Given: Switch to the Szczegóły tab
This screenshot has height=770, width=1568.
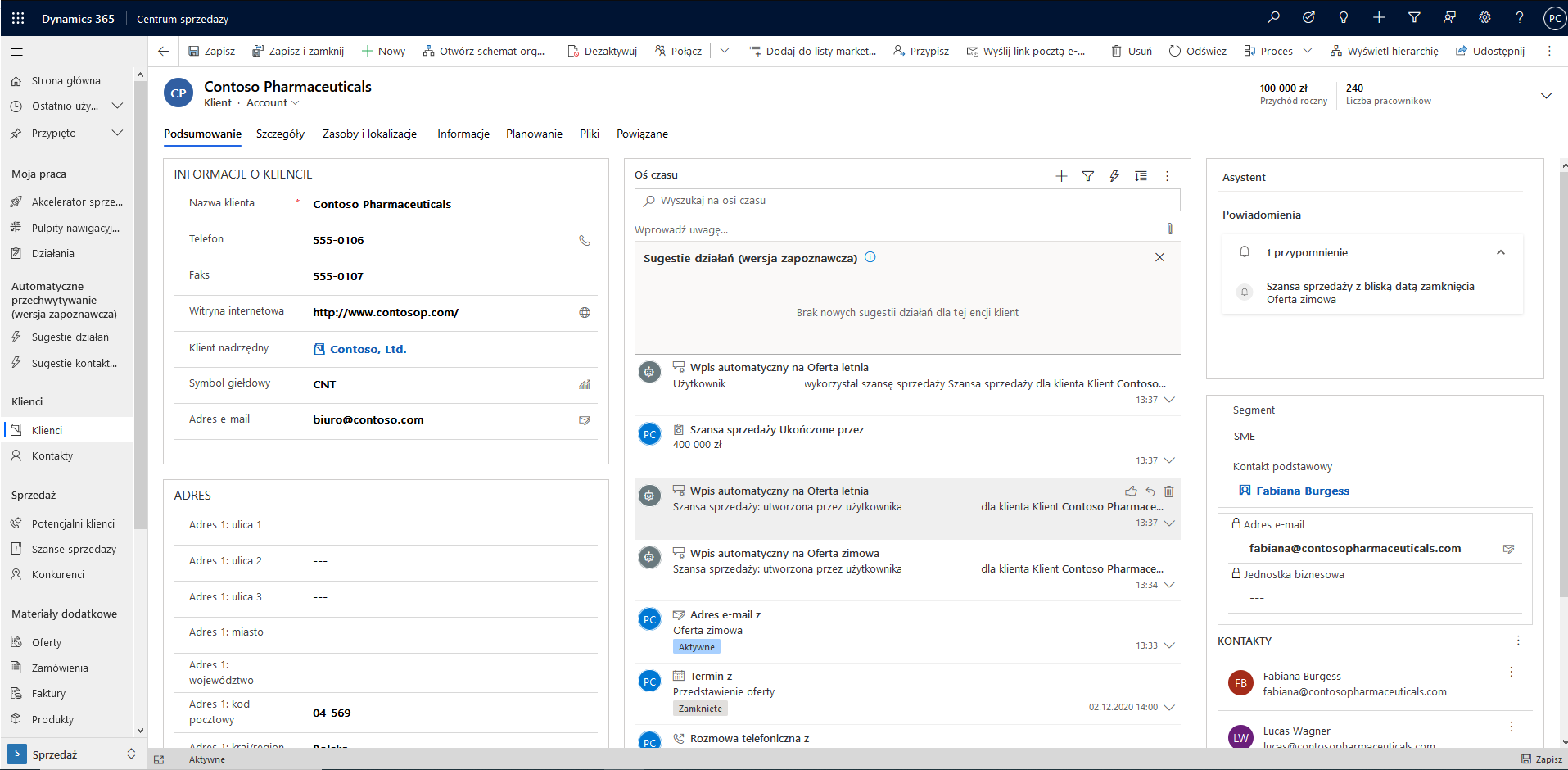Looking at the screenshot, I should tap(280, 134).
